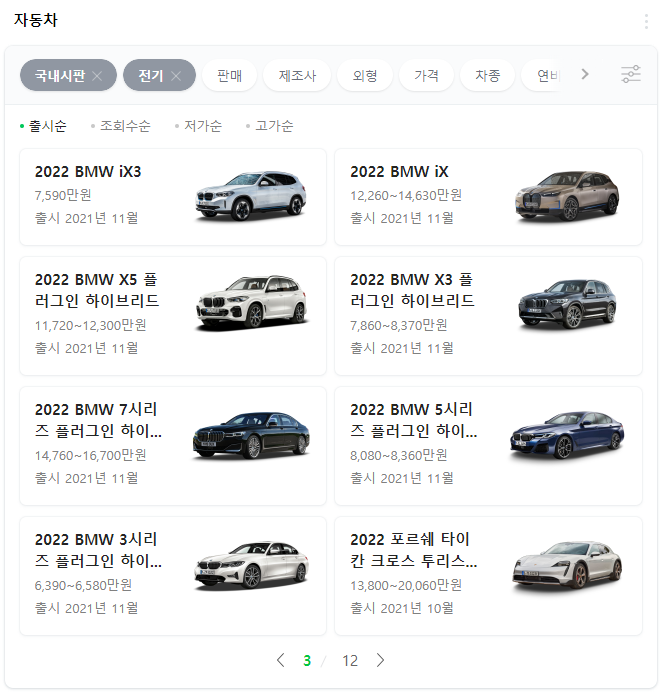Screen dimensions: 662x700
Task: Click the current page number 3
Action: pyautogui.click(x=307, y=660)
